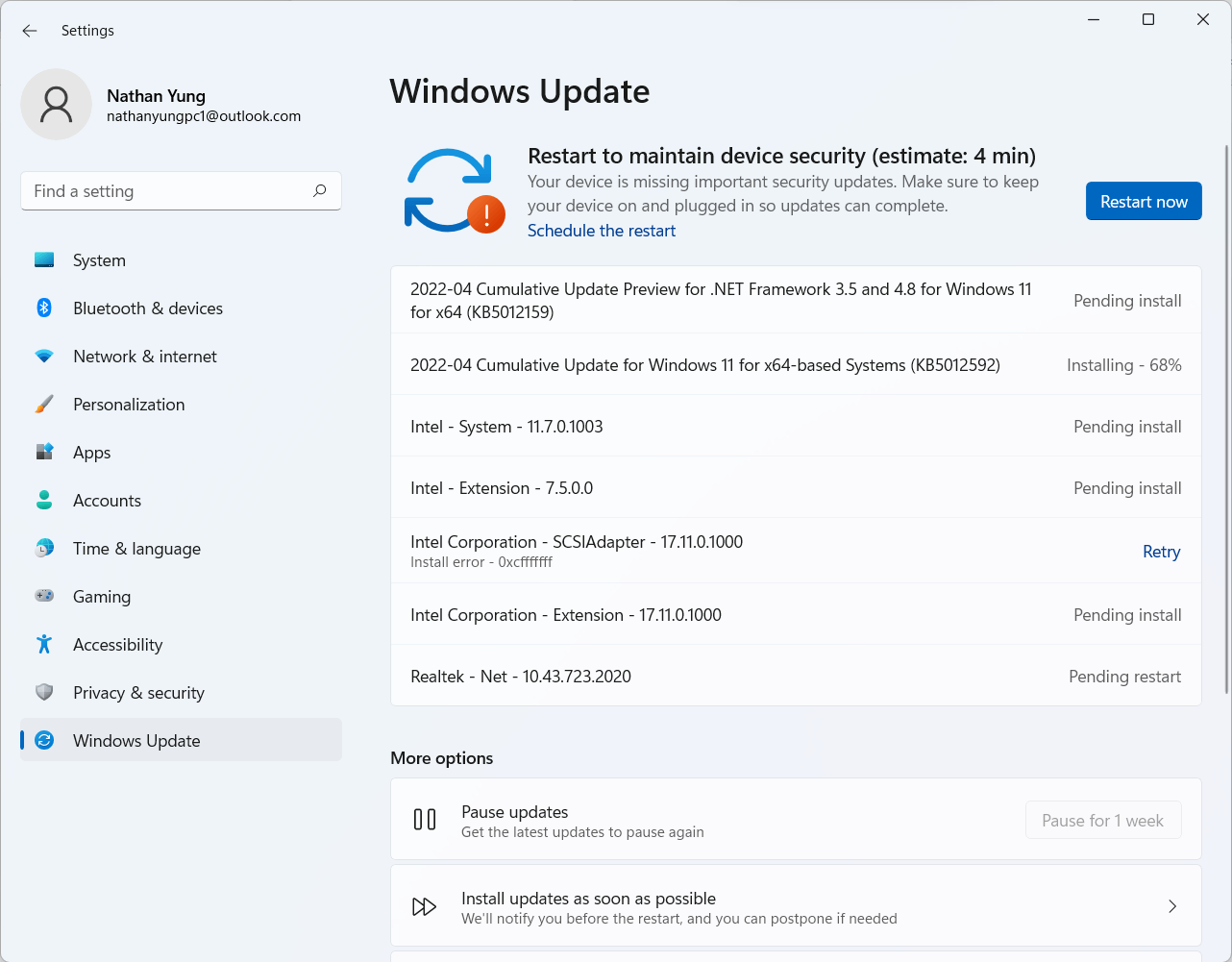Viewport: 1232px width, 962px height.
Task: Open Accessibility settings
Action: coord(181,644)
